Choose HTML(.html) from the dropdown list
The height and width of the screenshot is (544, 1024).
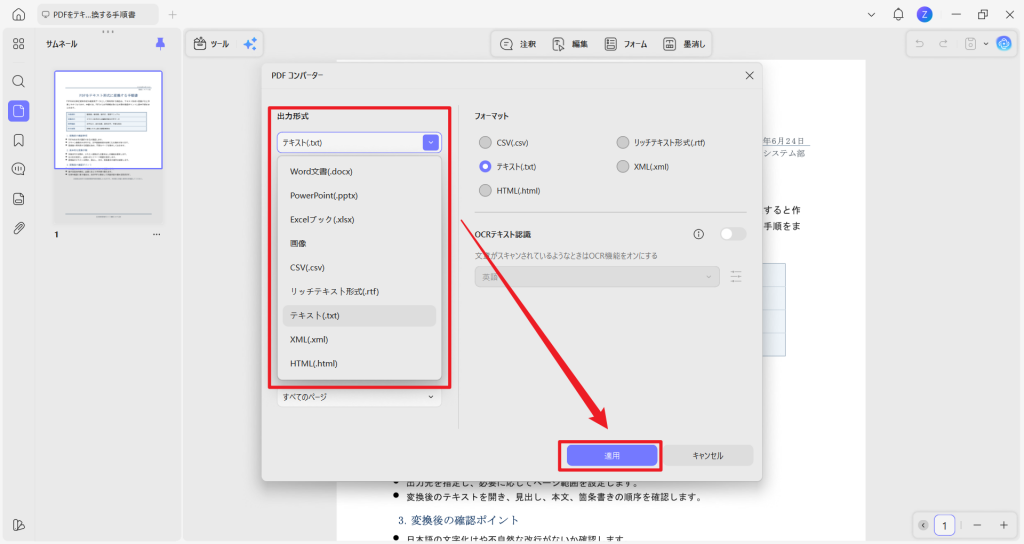[359, 364]
